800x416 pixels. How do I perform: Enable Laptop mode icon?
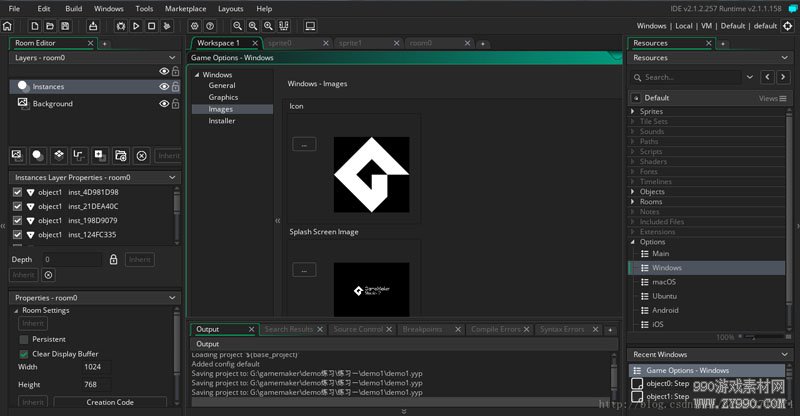point(310,26)
